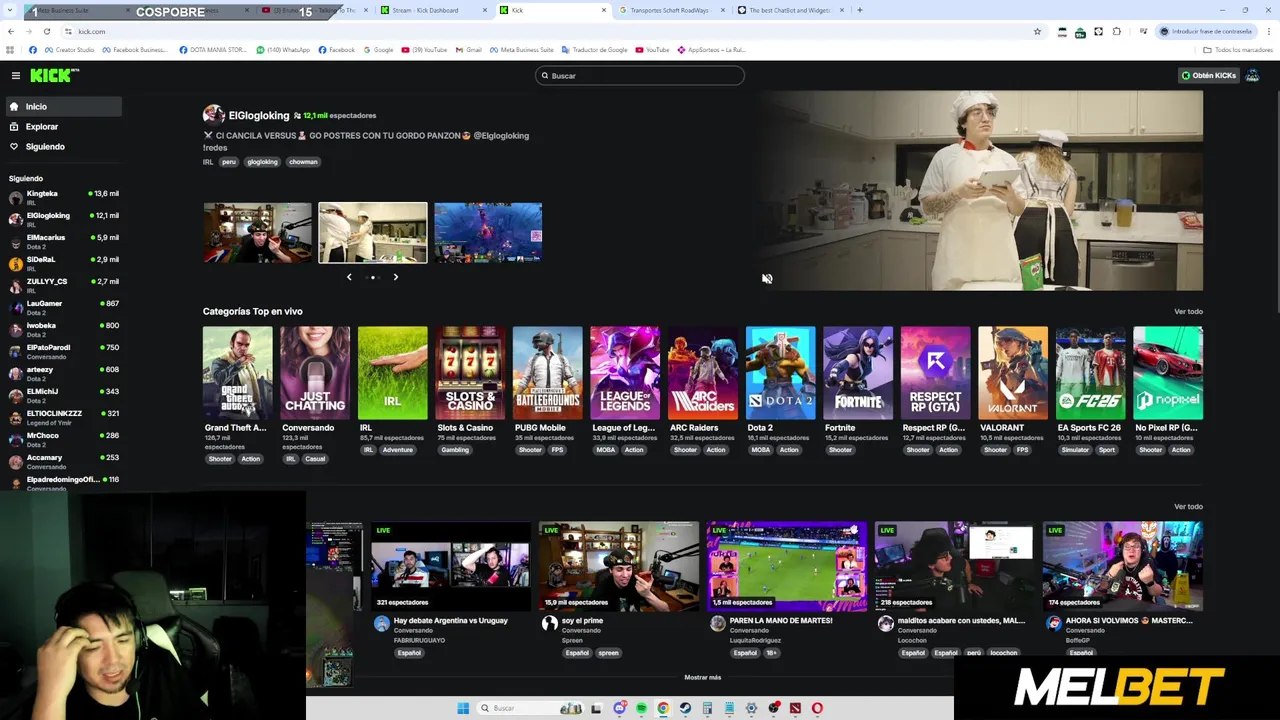Bookmark this page with the star icon

pos(1037,31)
